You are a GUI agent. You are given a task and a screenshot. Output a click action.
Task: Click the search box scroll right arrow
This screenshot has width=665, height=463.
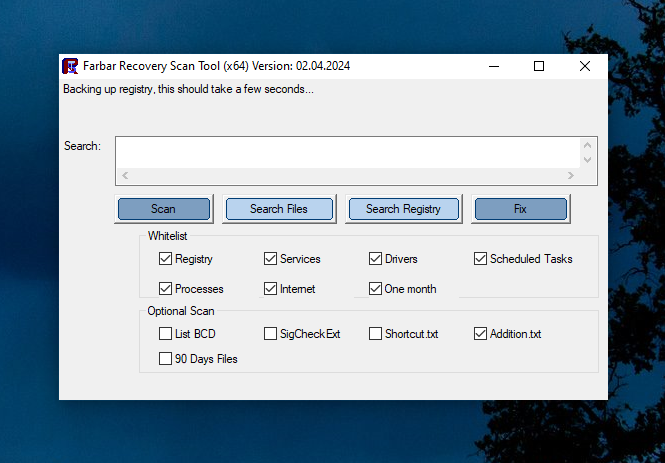click(x=571, y=176)
